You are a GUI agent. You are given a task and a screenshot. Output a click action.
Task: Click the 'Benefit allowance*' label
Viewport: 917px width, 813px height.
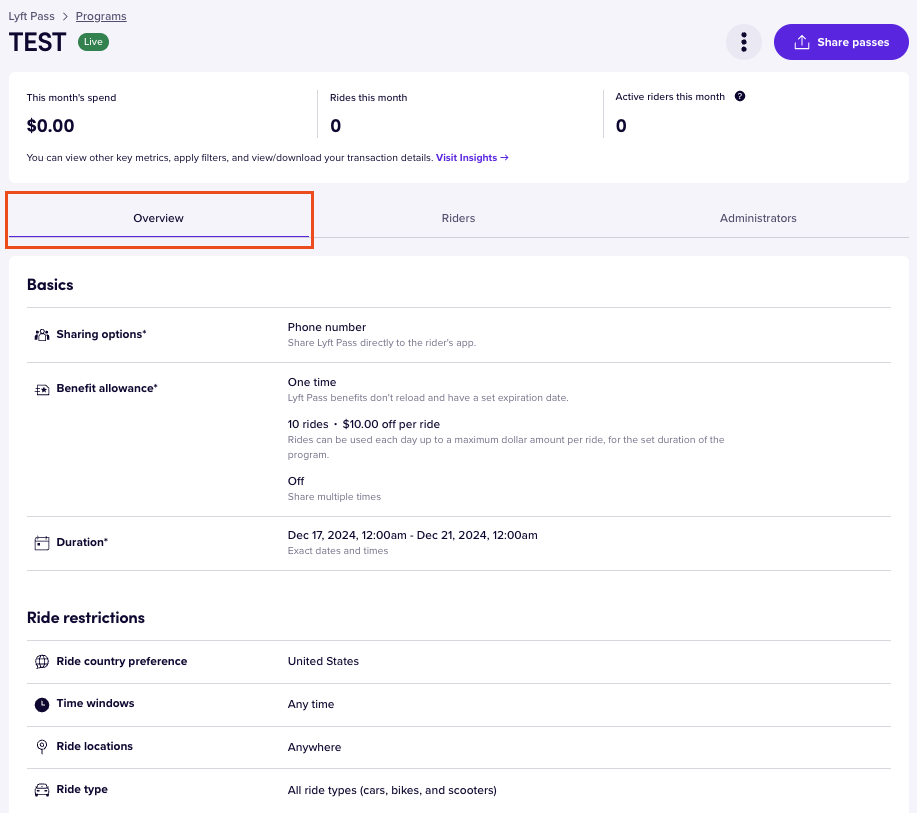click(107, 389)
